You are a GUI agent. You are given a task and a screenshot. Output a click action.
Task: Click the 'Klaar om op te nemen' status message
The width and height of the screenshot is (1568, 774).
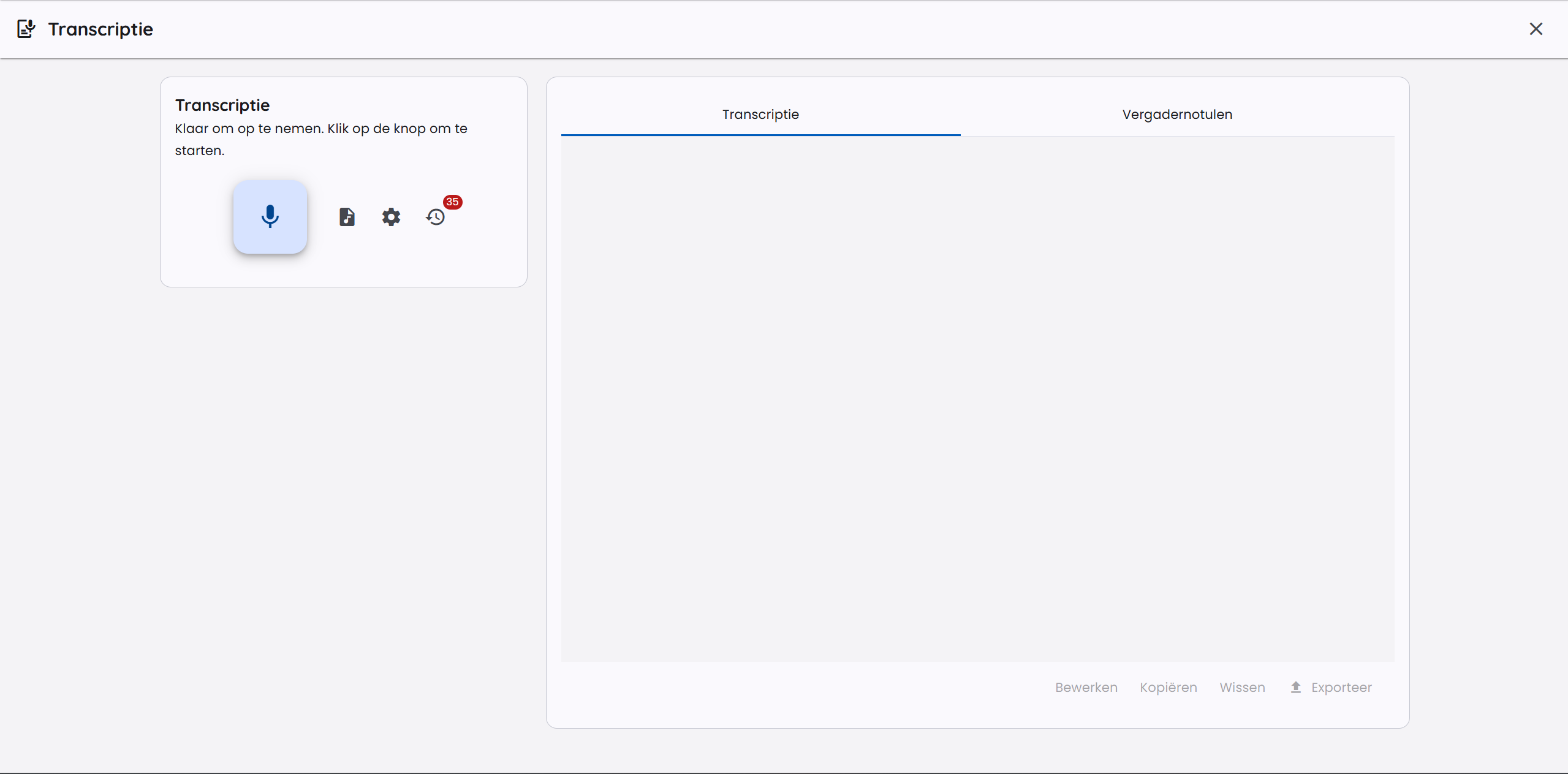pos(320,139)
